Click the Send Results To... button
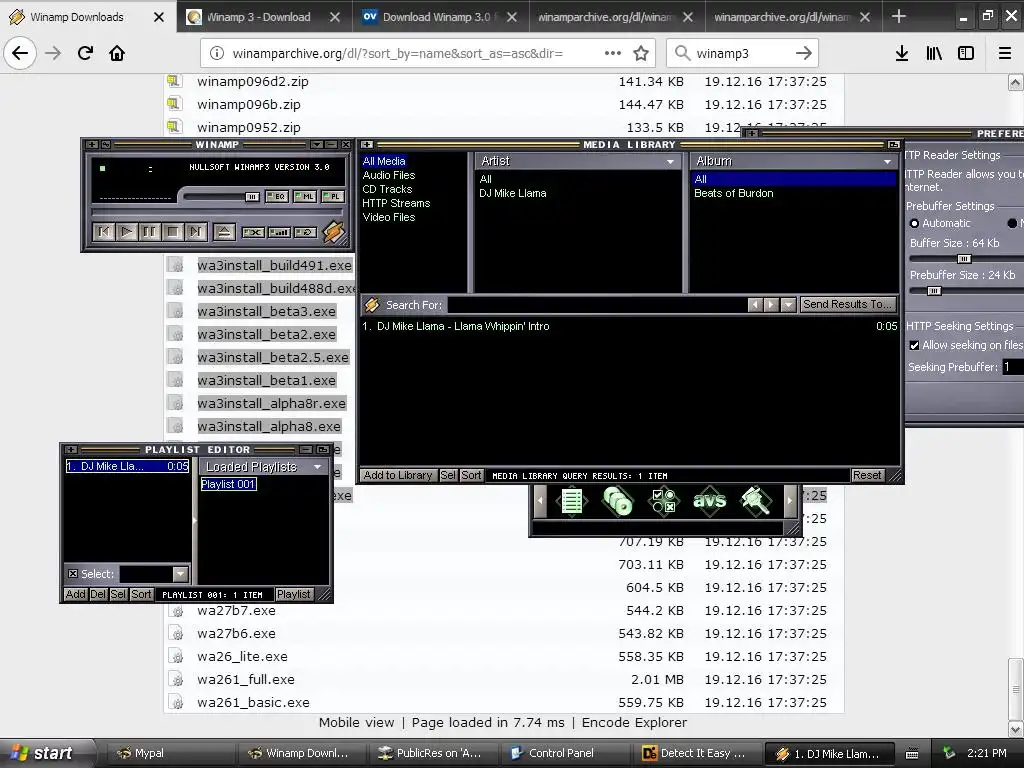This screenshot has width=1024, height=768. [846, 304]
